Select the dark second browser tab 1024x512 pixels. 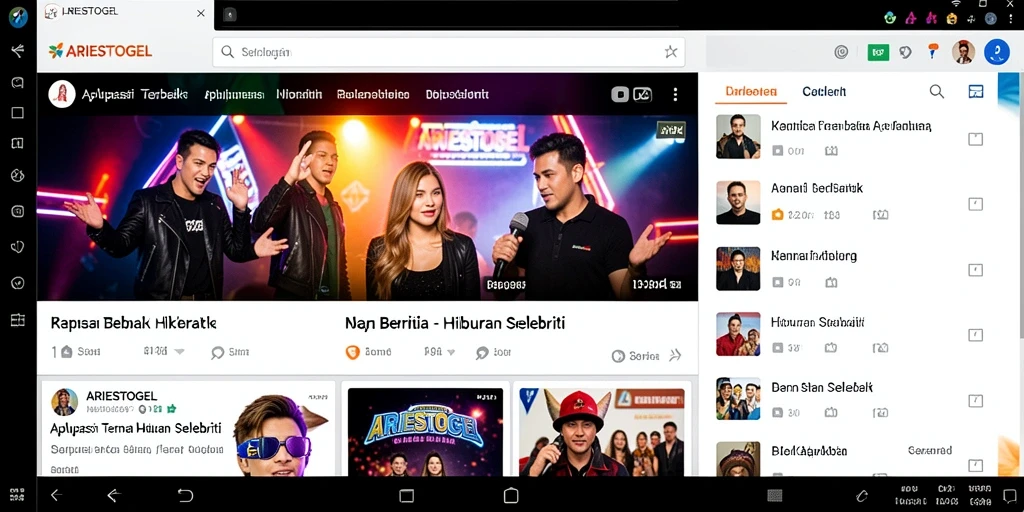(x=230, y=15)
